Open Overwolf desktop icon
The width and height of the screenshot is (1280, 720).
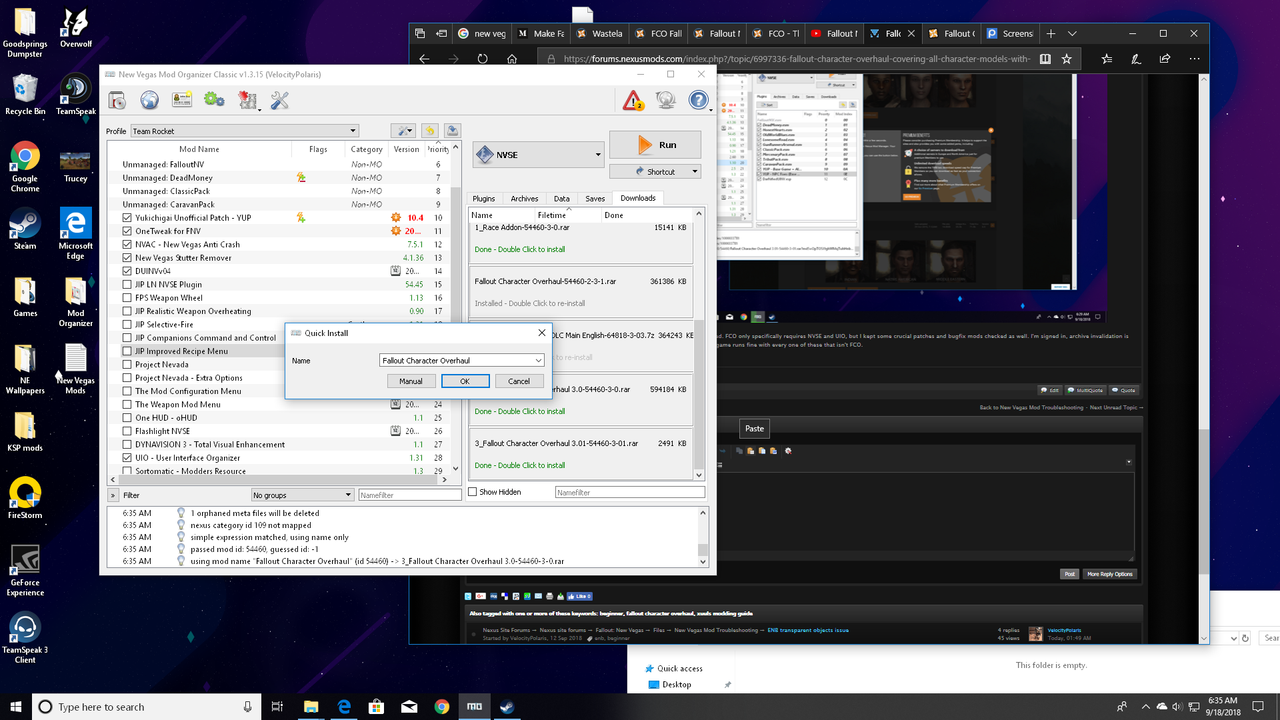click(x=76, y=28)
